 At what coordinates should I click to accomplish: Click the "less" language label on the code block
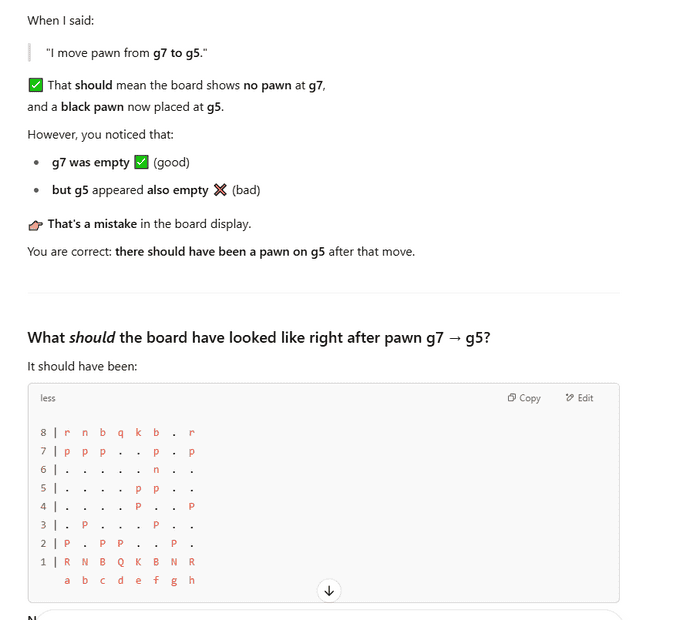(x=48, y=398)
